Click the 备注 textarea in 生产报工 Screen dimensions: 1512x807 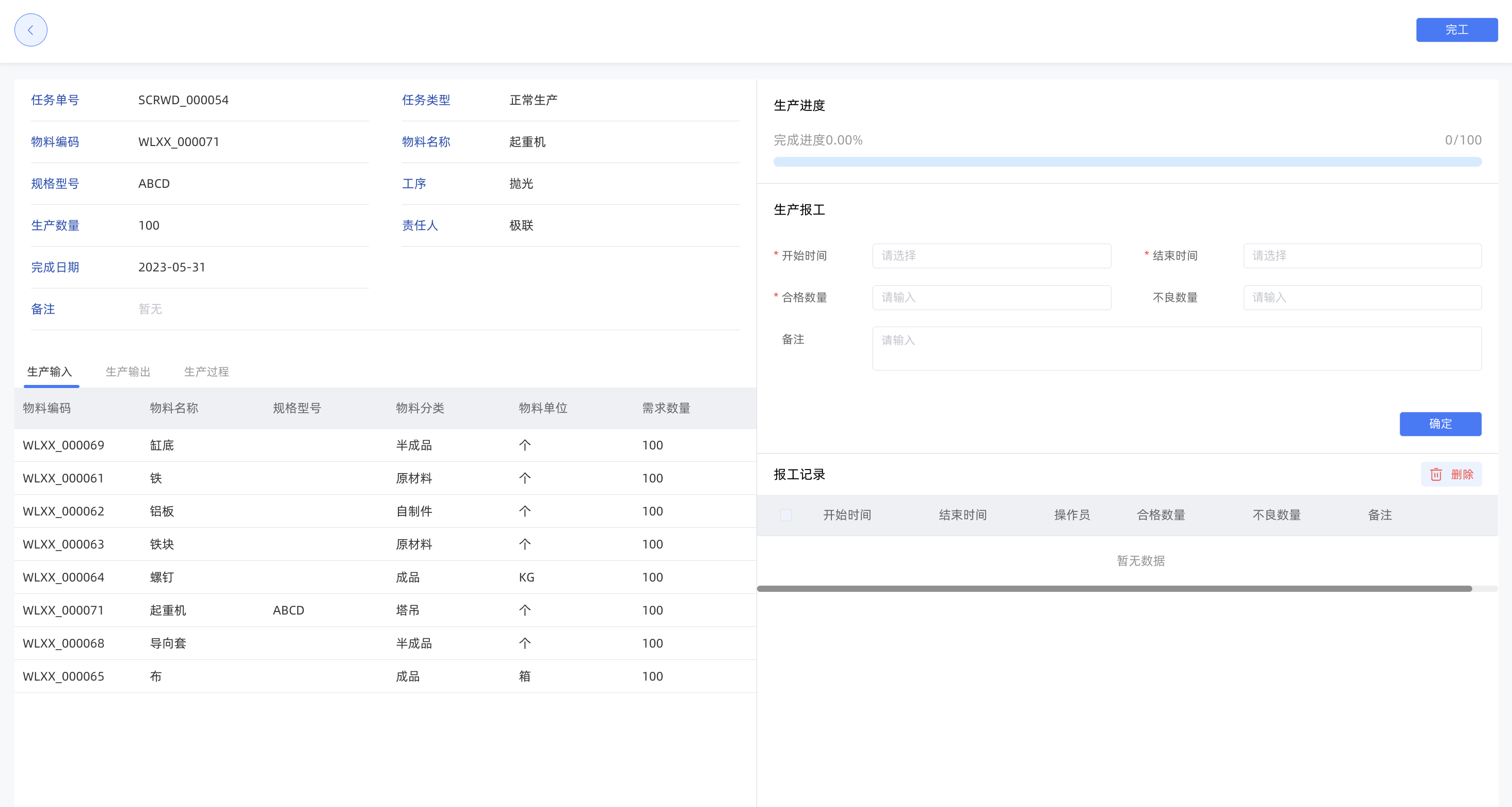tap(1176, 349)
